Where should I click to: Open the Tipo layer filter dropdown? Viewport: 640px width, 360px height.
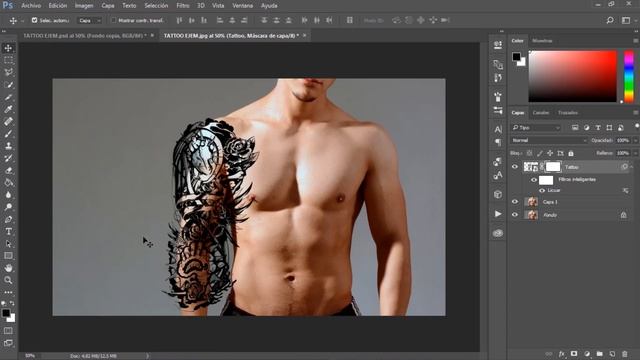pos(536,128)
